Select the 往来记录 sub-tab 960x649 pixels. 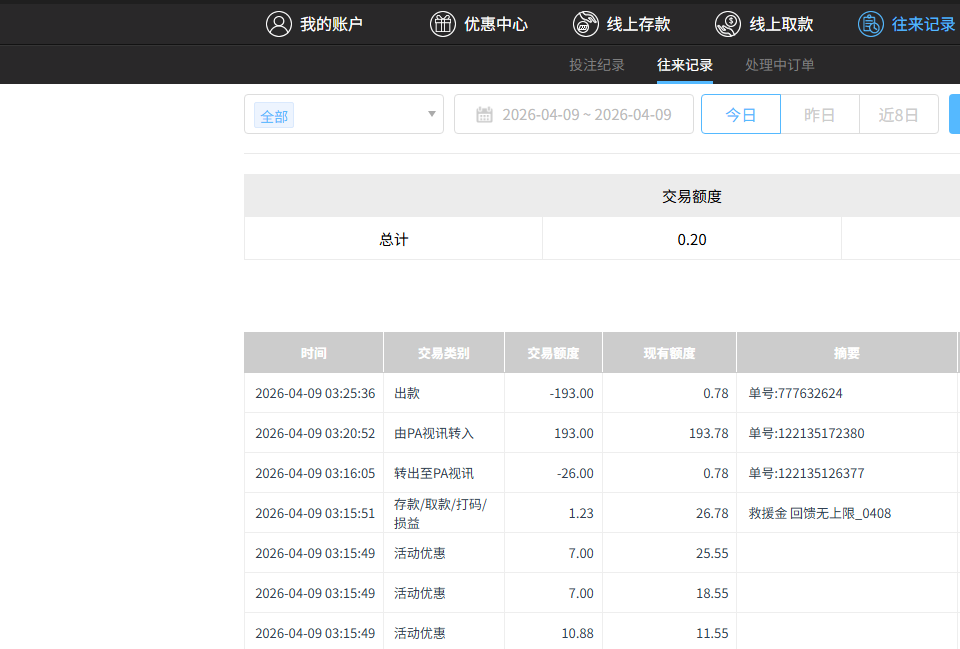click(685, 65)
